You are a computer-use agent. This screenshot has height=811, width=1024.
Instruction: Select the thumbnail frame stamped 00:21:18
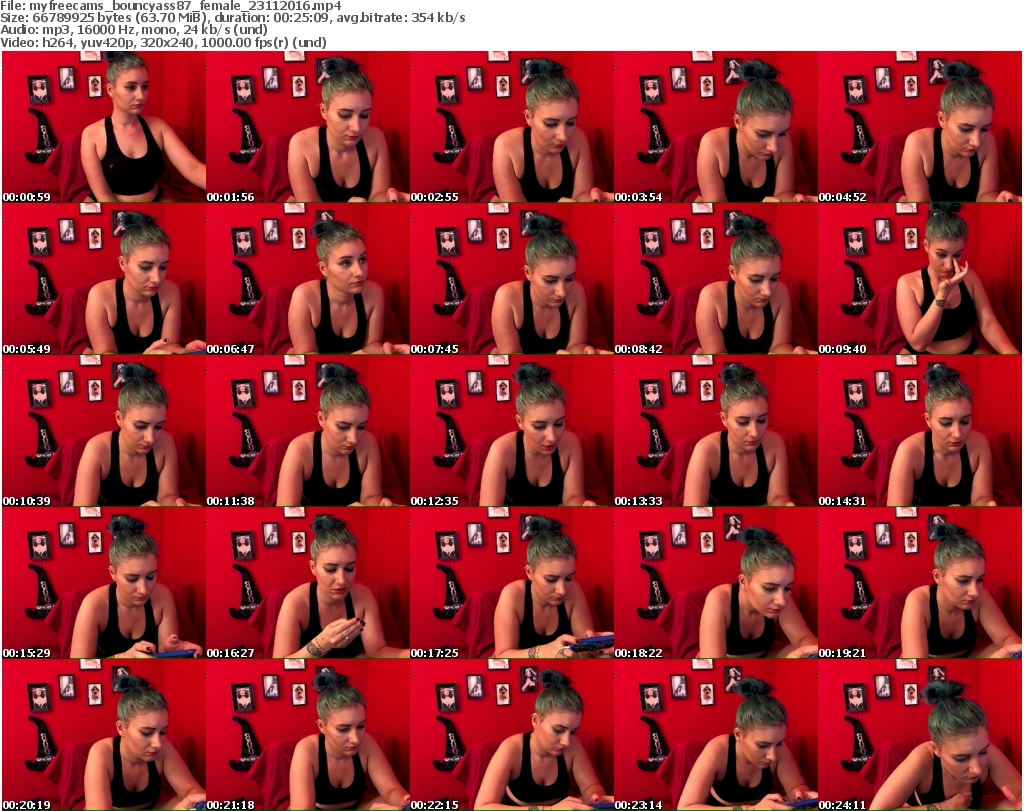tap(308, 735)
